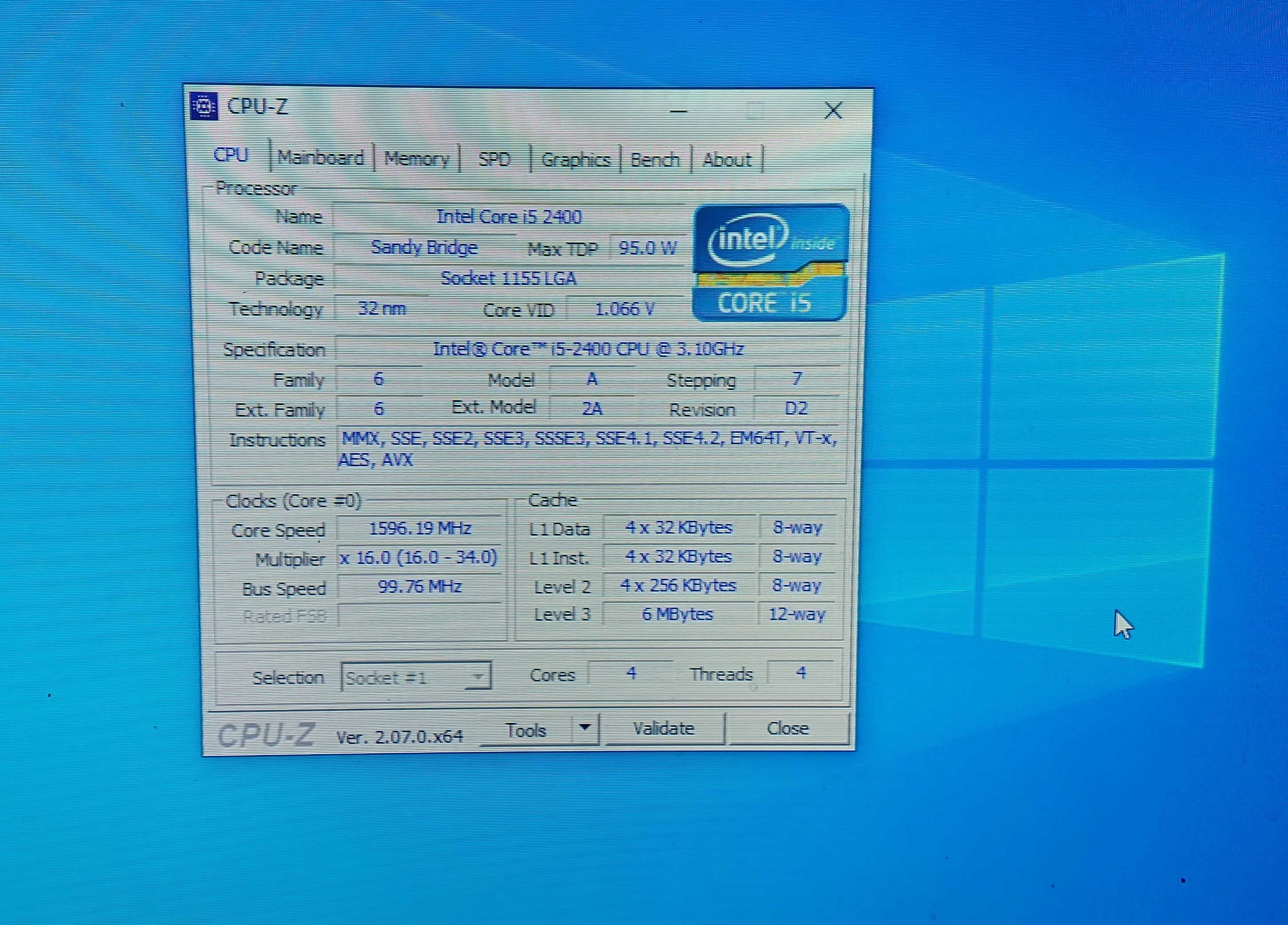Click the Cores count field
The image size is (1288, 925).
coord(631,673)
